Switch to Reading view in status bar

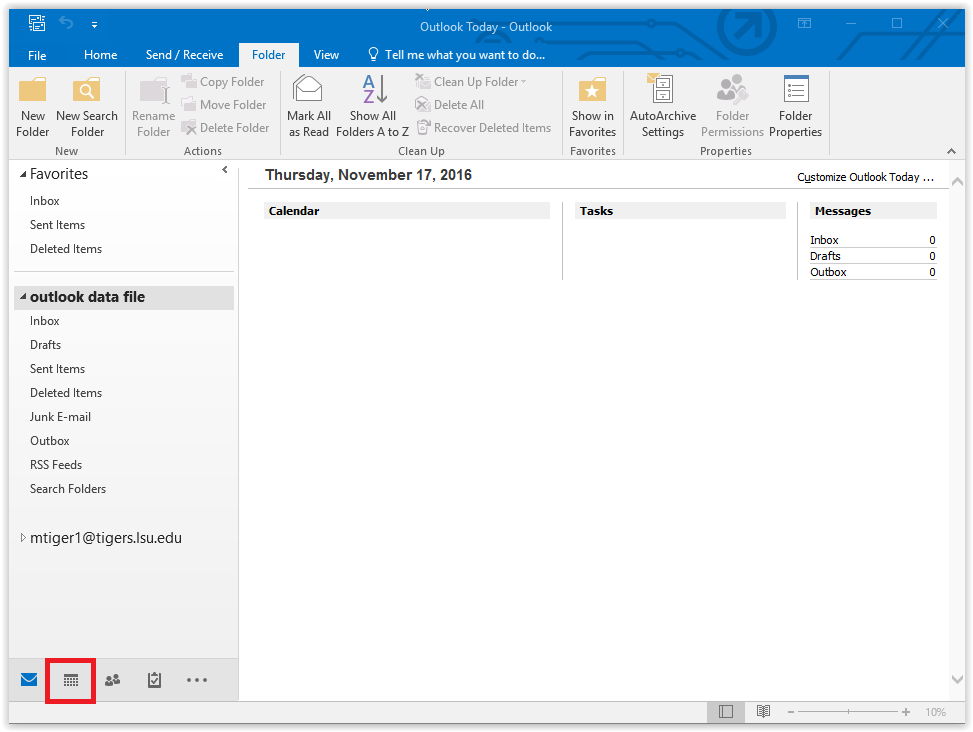pyautogui.click(x=763, y=712)
